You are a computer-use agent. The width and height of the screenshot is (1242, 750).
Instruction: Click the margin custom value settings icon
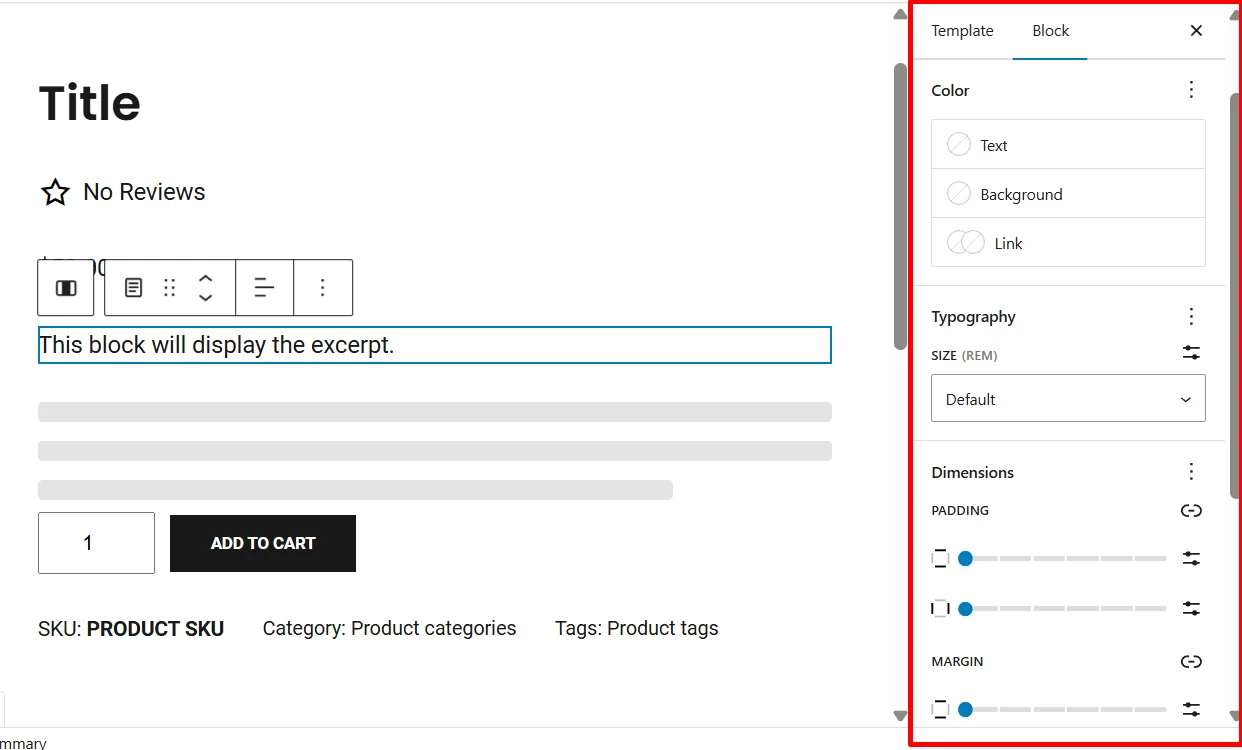tap(1191, 709)
